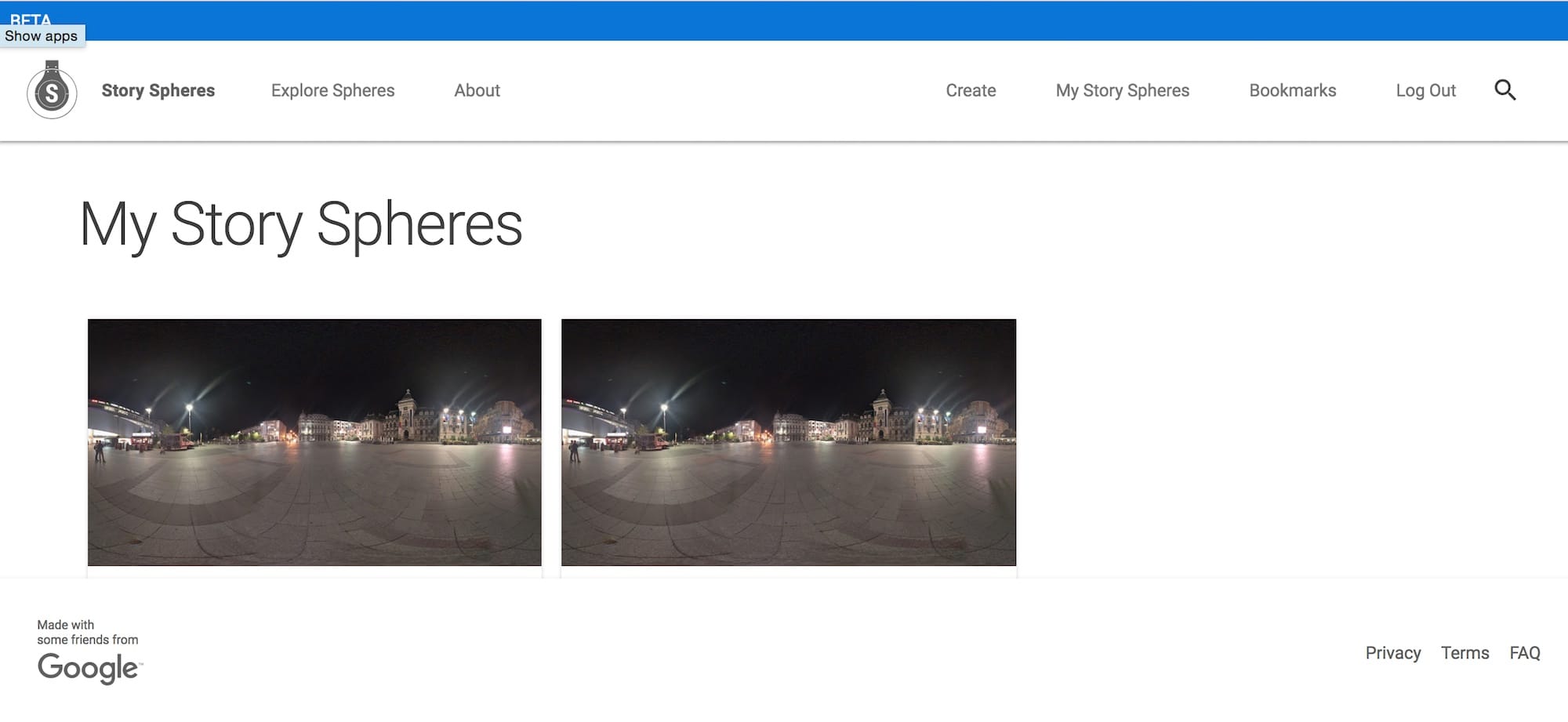Click the "Made with some friends from" text
Viewport: 1568px width, 722px height.
[87, 632]
